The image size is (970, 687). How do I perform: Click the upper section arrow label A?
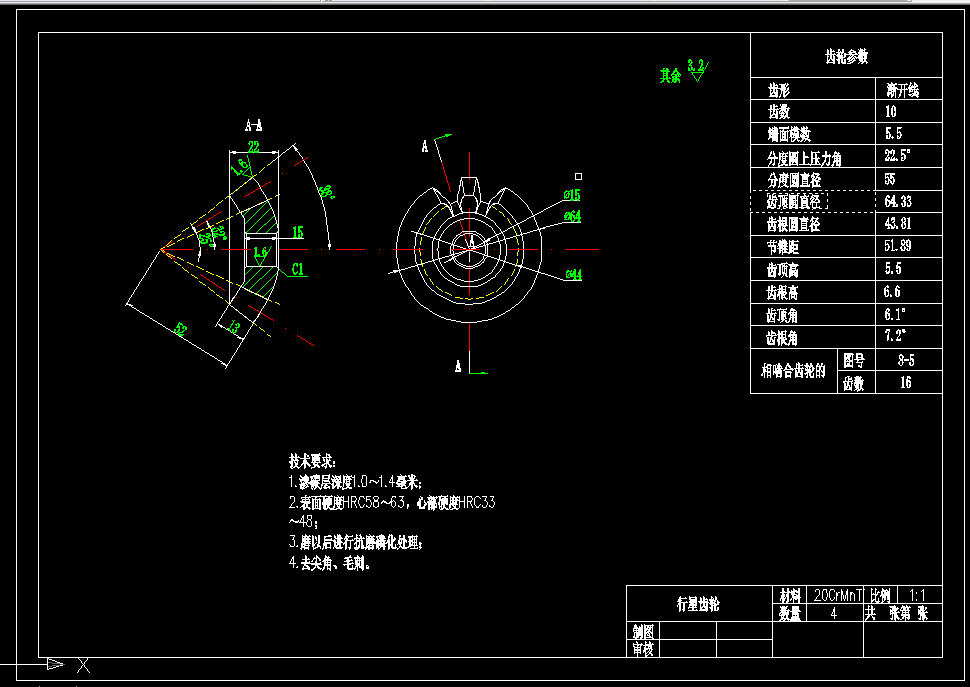[425, 147]
